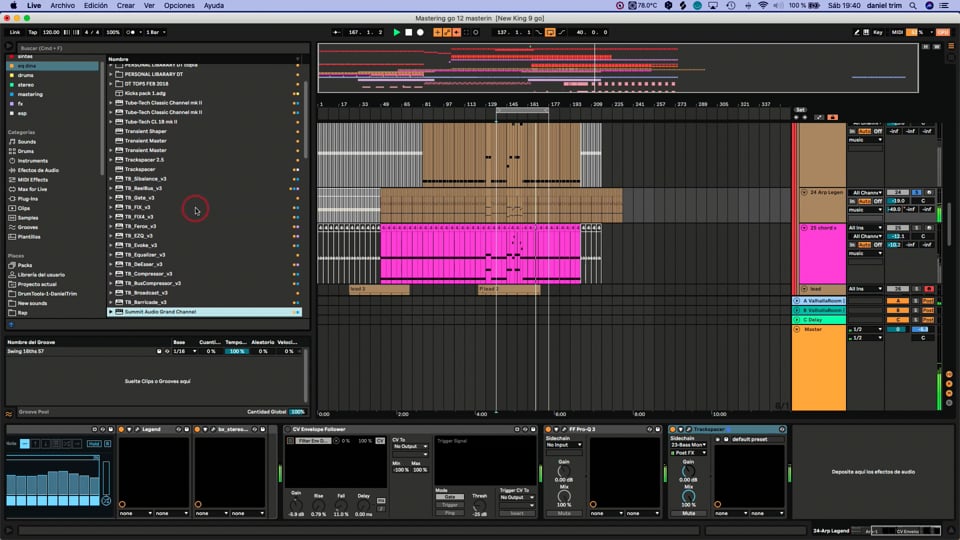Open the Sounds category
960x540 pixels.
click(26, 141)
